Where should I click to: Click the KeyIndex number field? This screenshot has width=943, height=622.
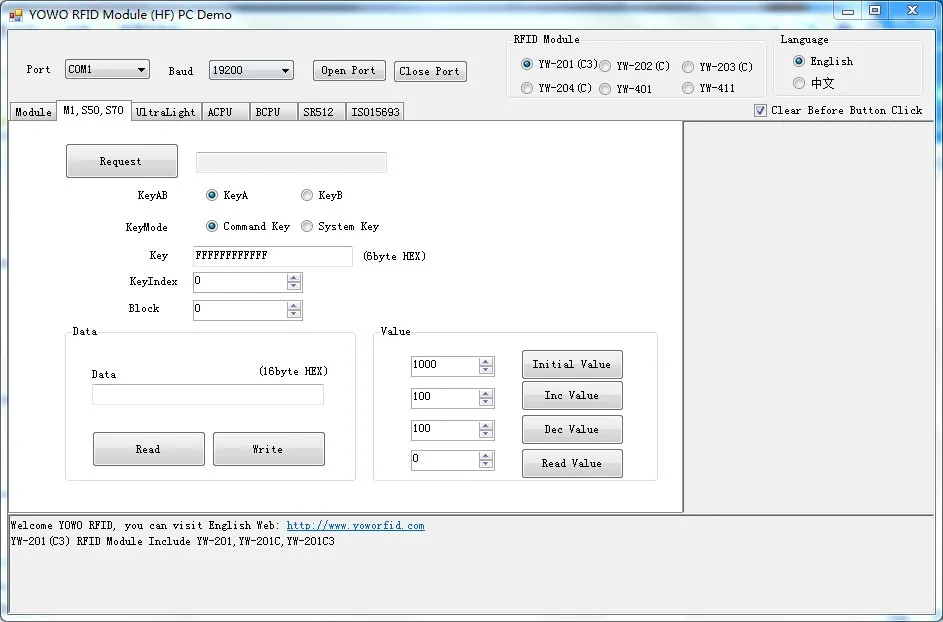240,282
